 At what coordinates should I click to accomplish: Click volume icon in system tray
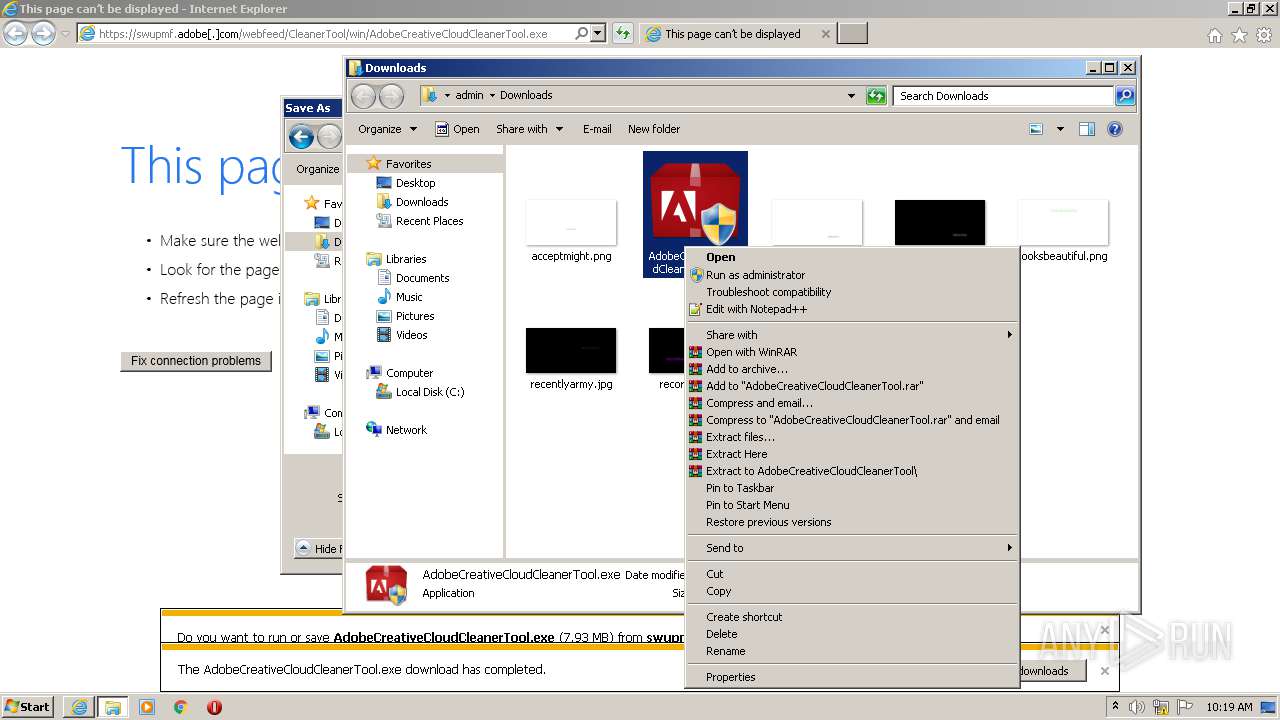1137,707
